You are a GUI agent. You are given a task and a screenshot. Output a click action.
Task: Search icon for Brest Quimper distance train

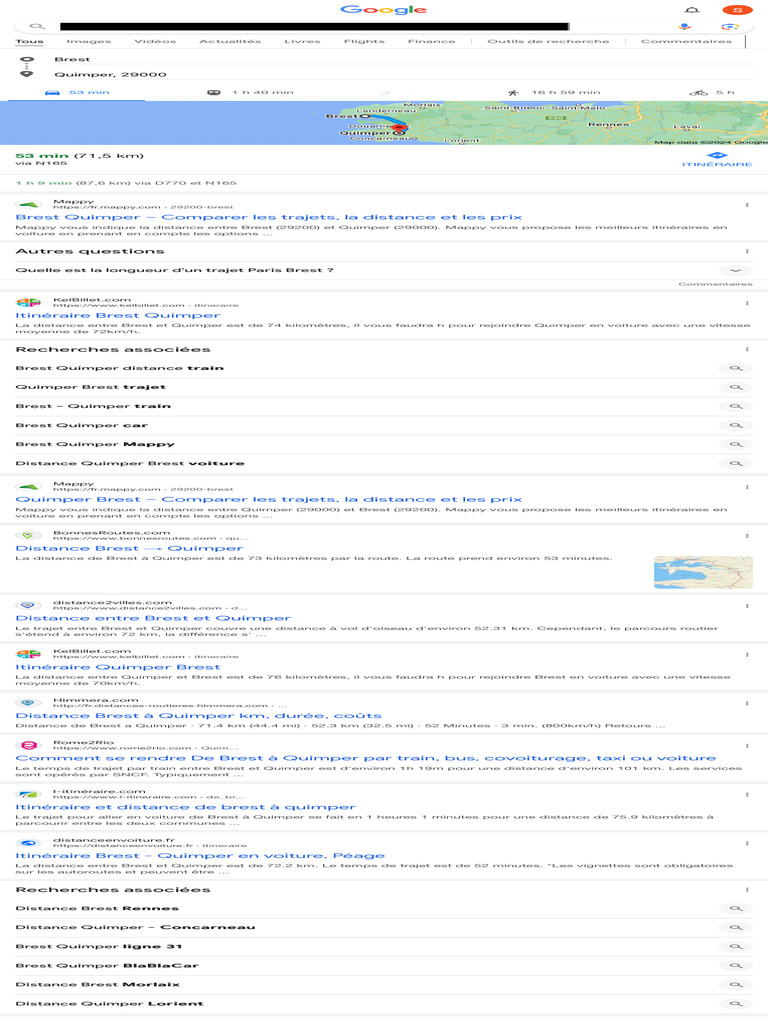click(x=736, y=368)
